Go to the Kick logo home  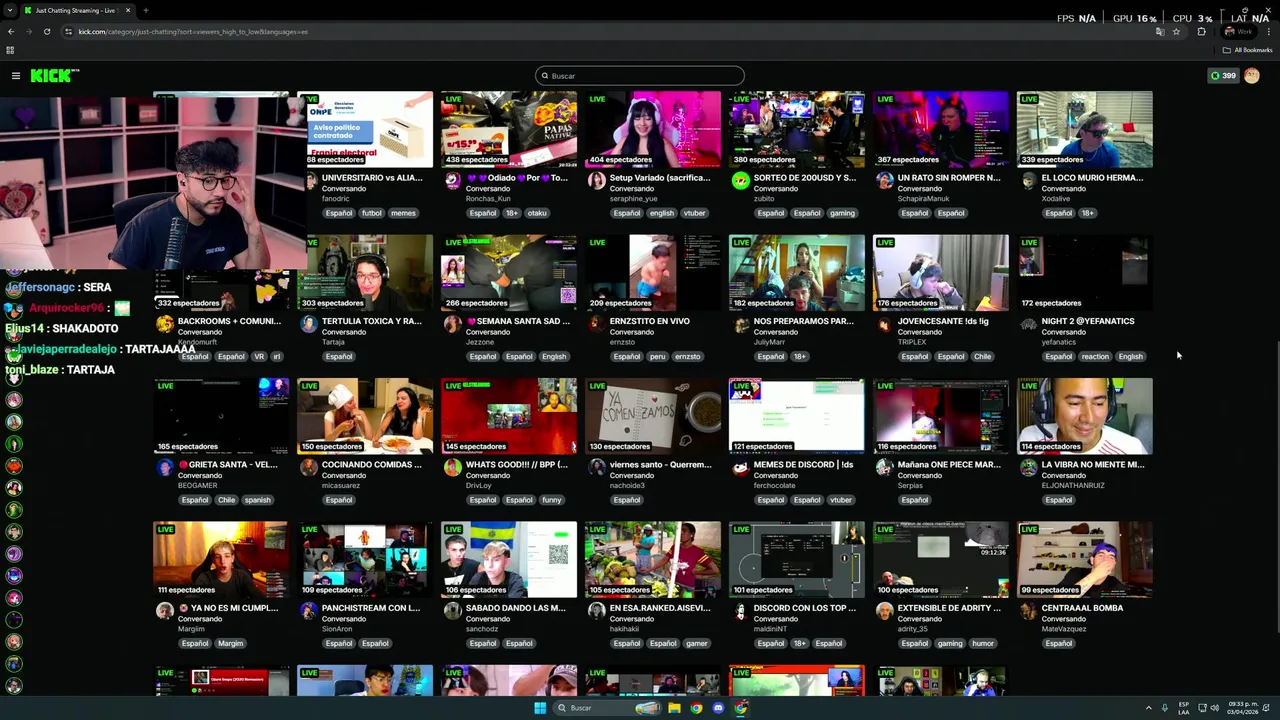54,75
